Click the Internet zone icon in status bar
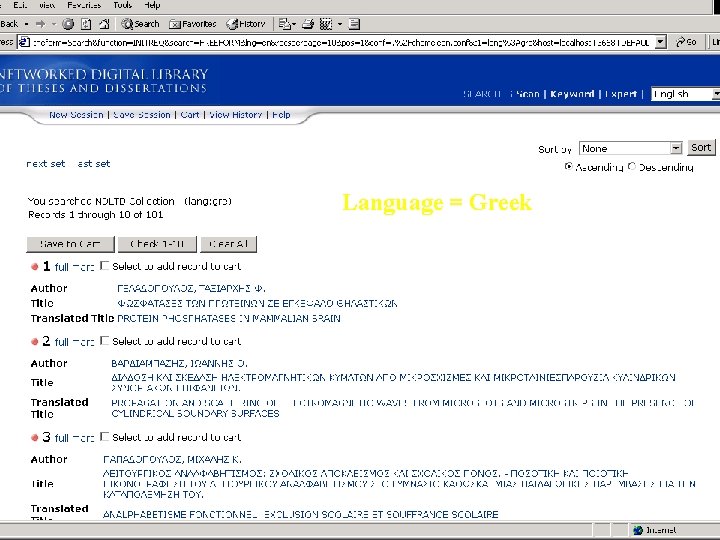Screen dimensions: 720x540 (637, 530)
